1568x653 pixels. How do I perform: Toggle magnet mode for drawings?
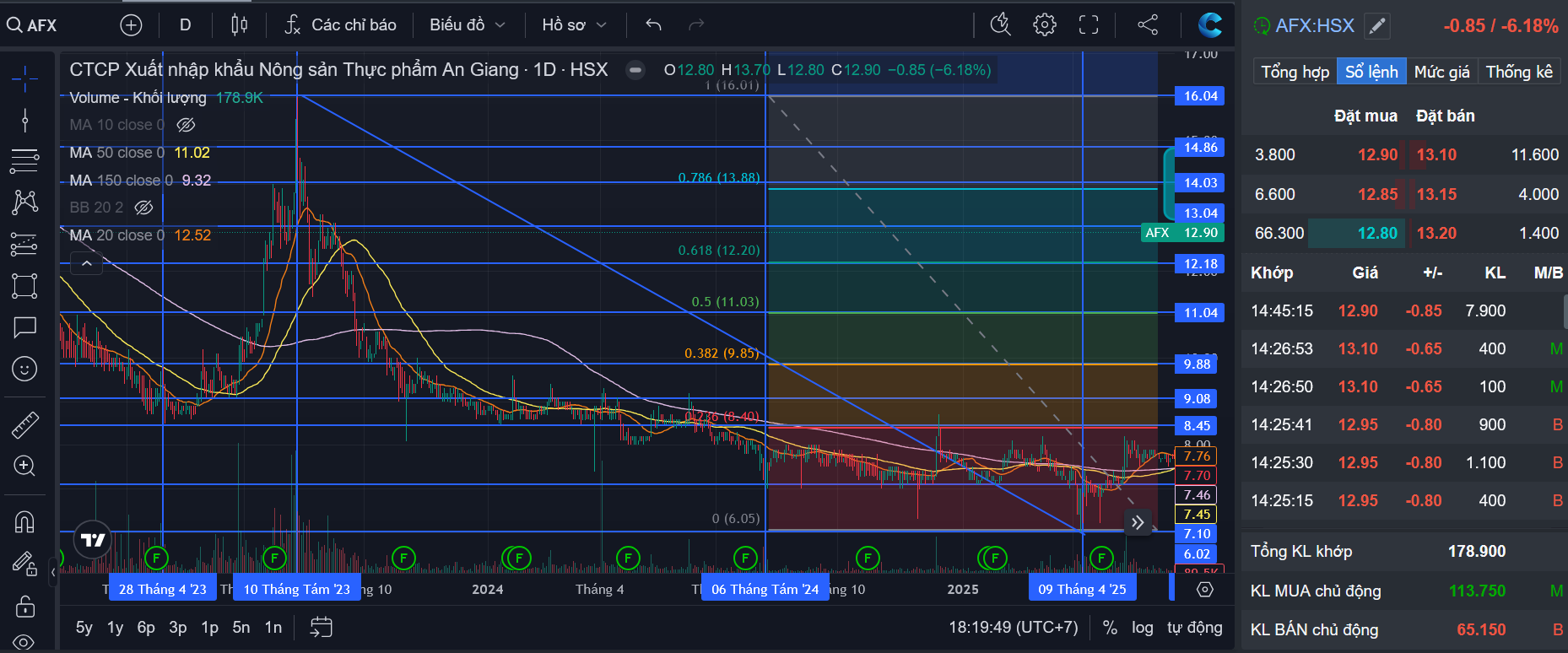click(x=24, y=522)
